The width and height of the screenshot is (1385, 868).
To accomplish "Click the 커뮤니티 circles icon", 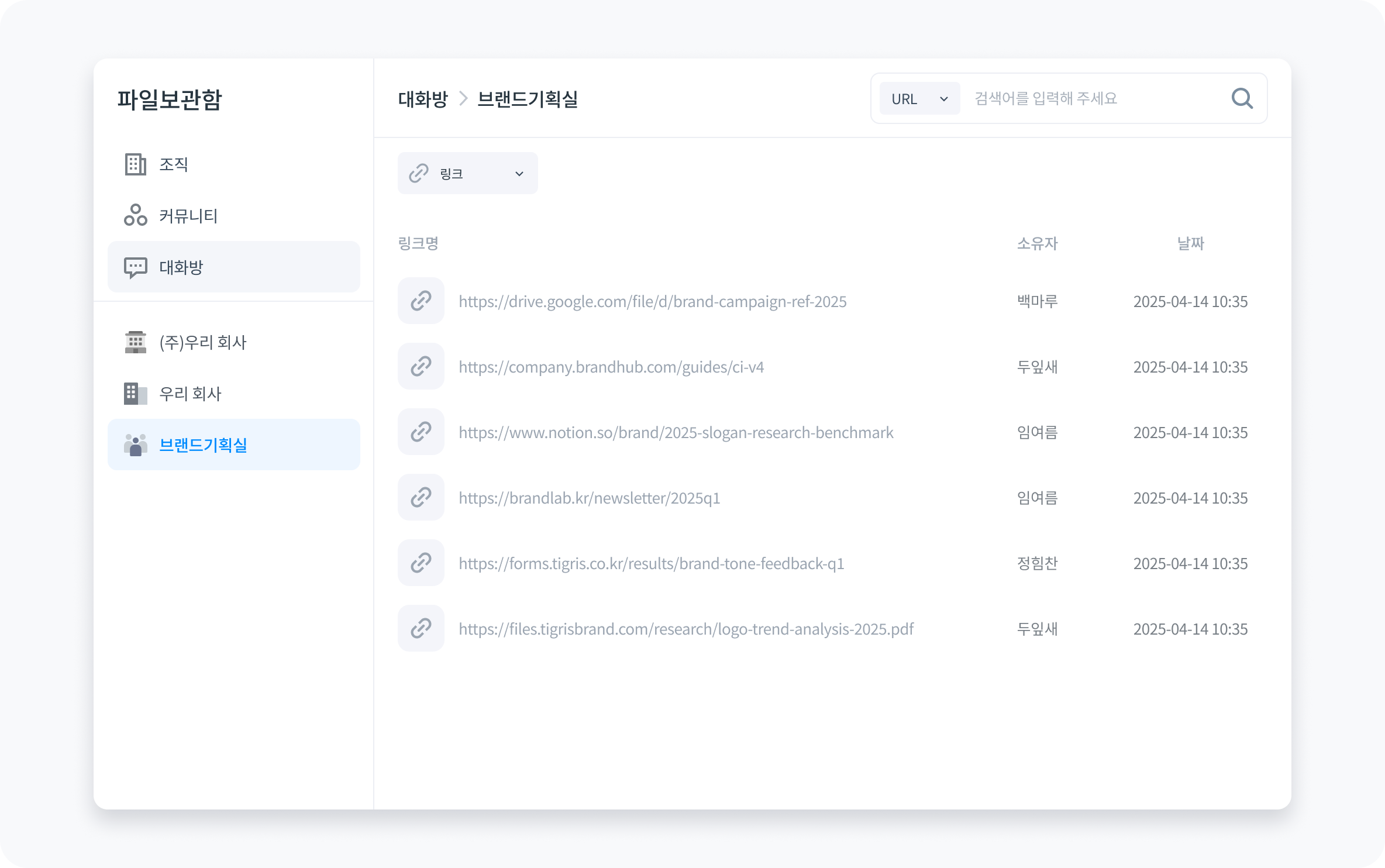I will click(x=136, y=215).
